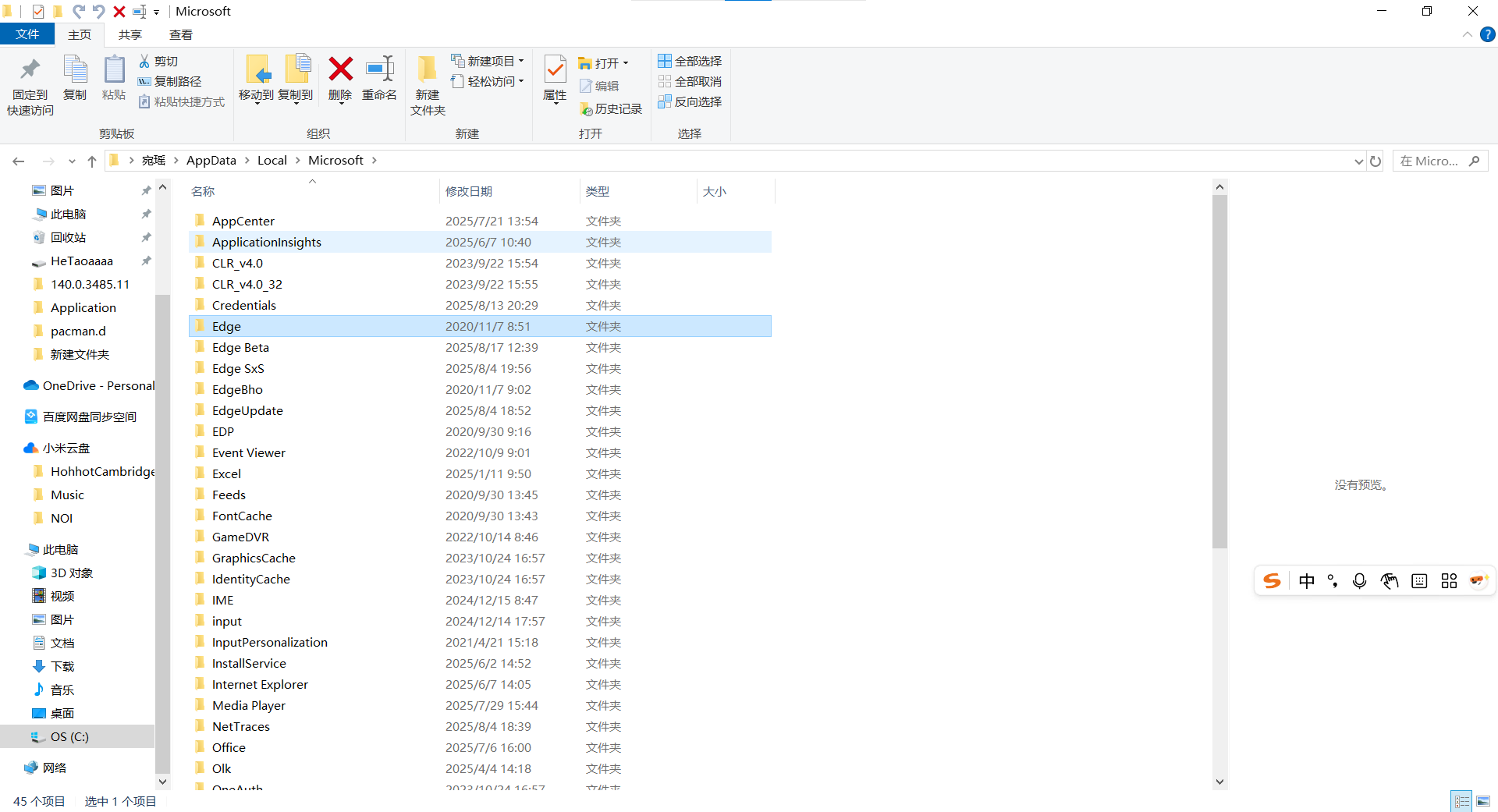Select OneDrive - Personal in navigation pane

point(89,385)
